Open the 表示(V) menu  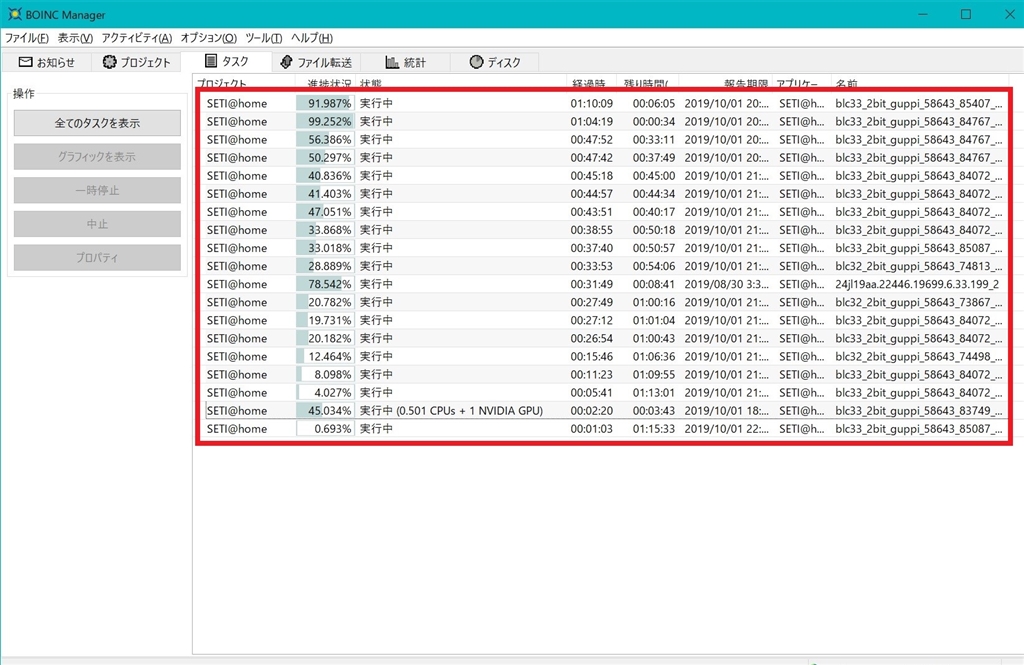pos(75,38)
